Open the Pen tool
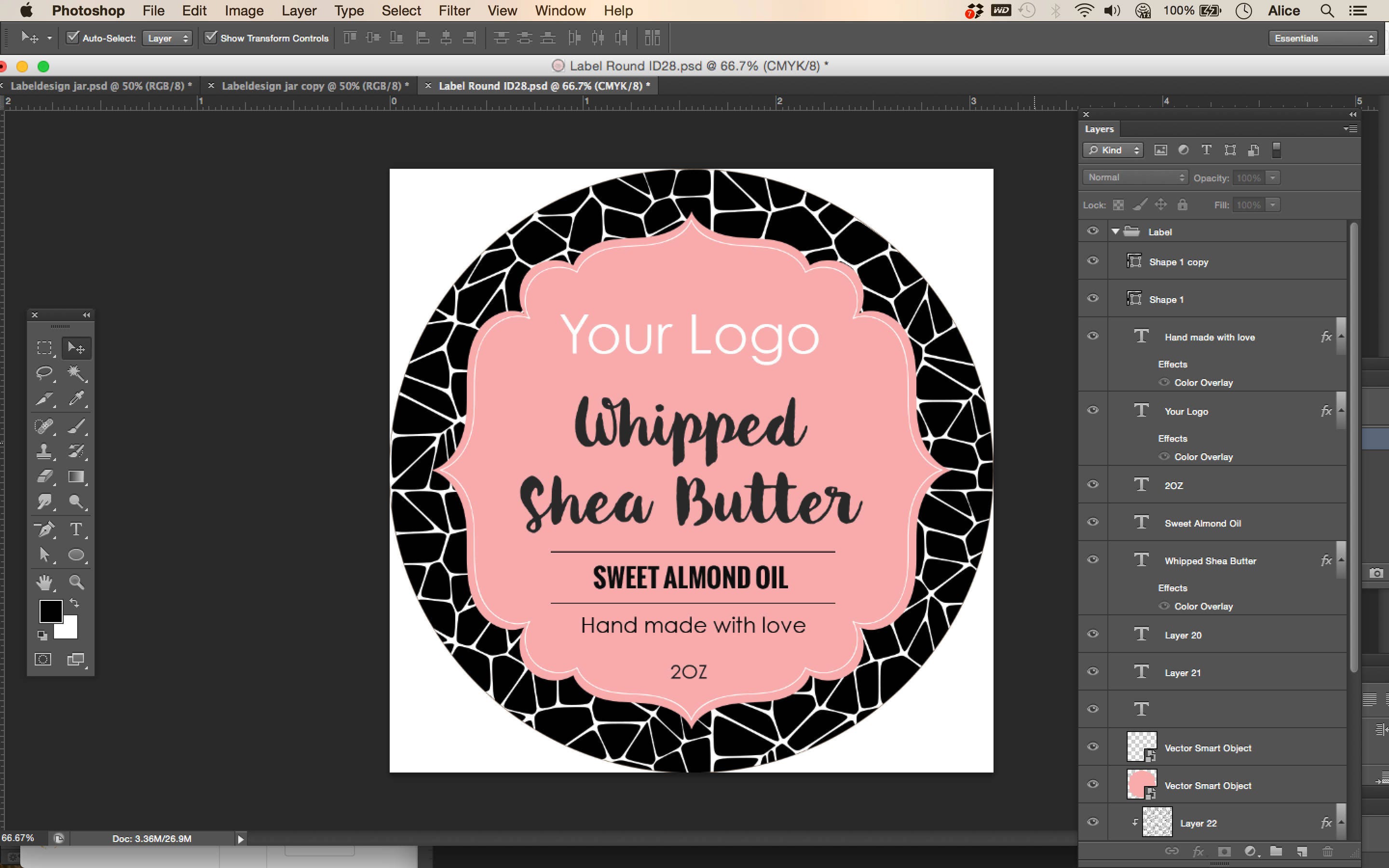The width and height of the screenshot is (1389, 868). pyautogui.click(x=44, y=529)
